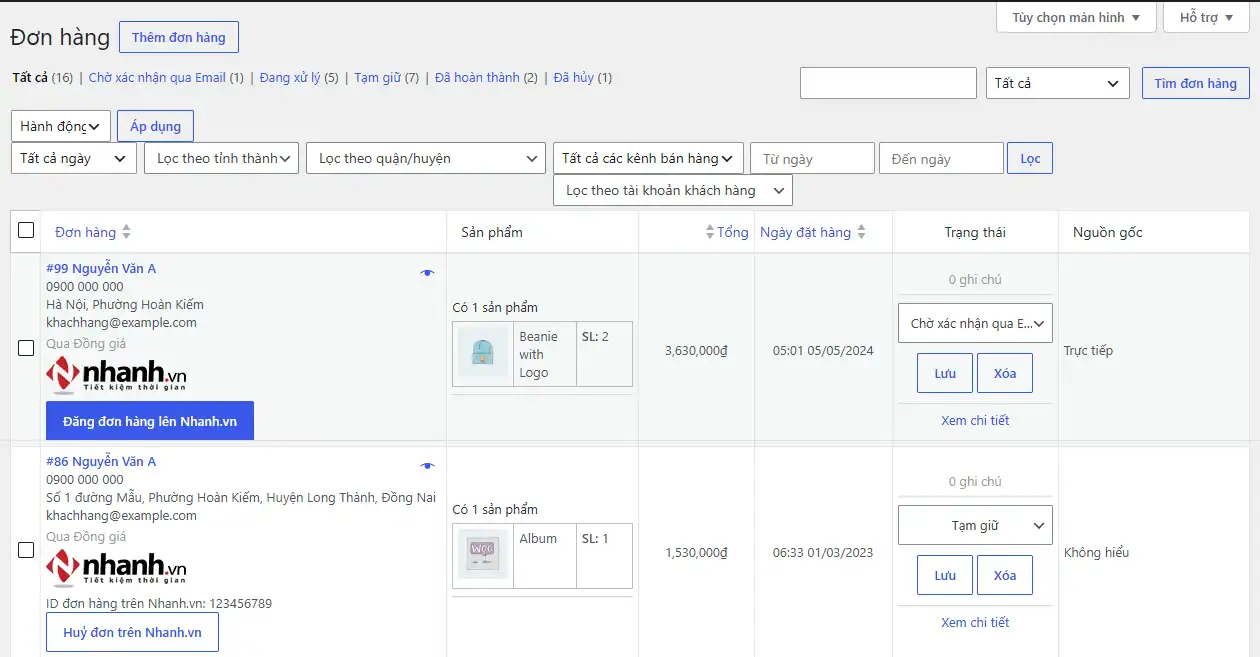Expand the Hỗ trợ help panel
Image resolution: width=1260 pixels, height=657 pixels.
(x=1206, y=17)
